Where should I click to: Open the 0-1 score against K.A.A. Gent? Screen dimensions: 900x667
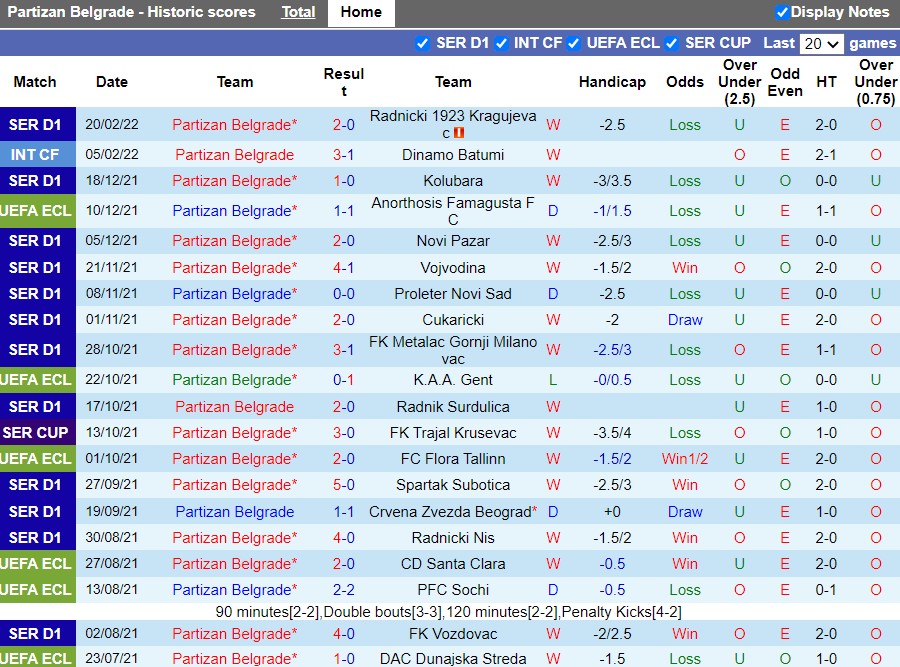[x=344, y=380]
